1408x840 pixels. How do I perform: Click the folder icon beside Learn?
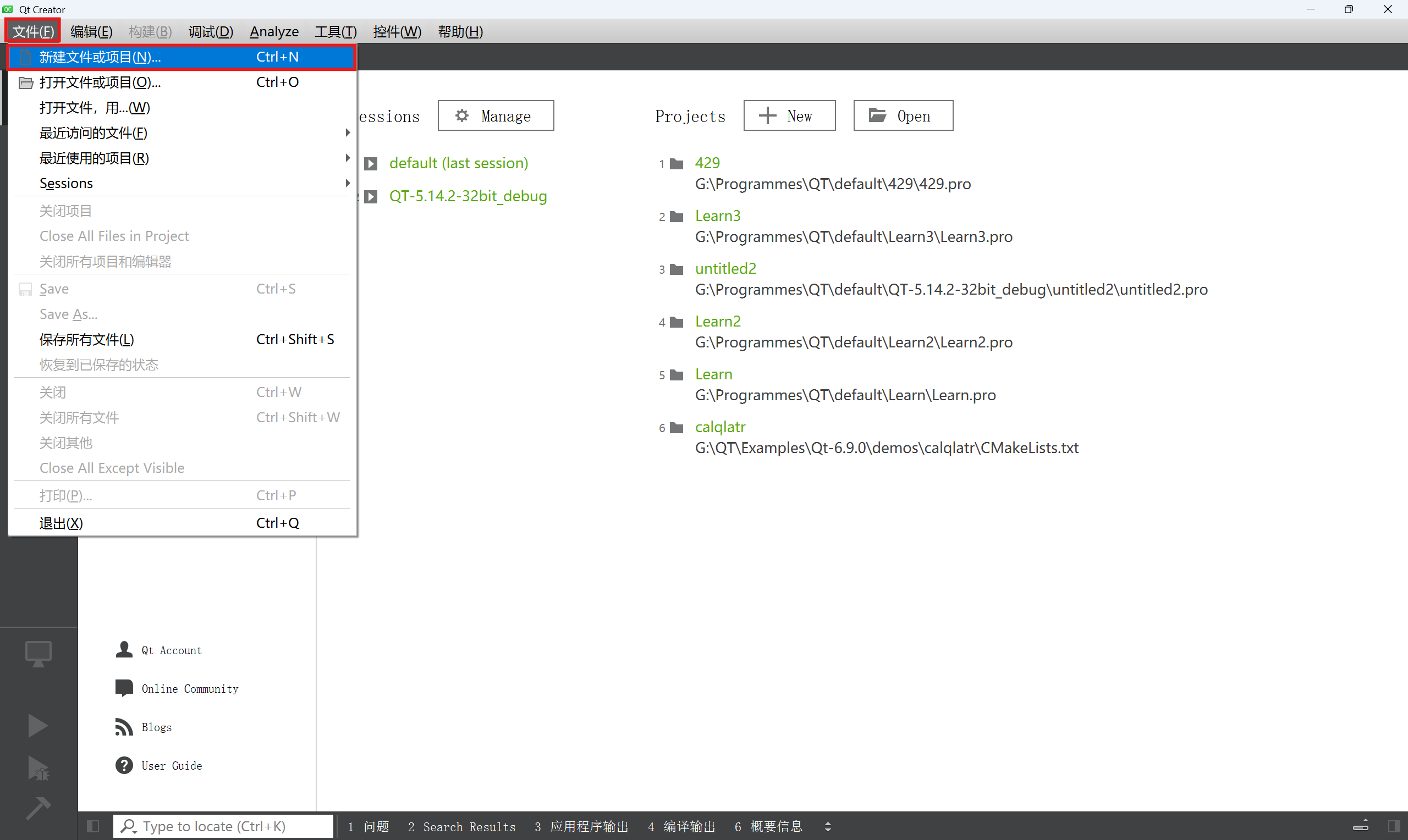676,375
